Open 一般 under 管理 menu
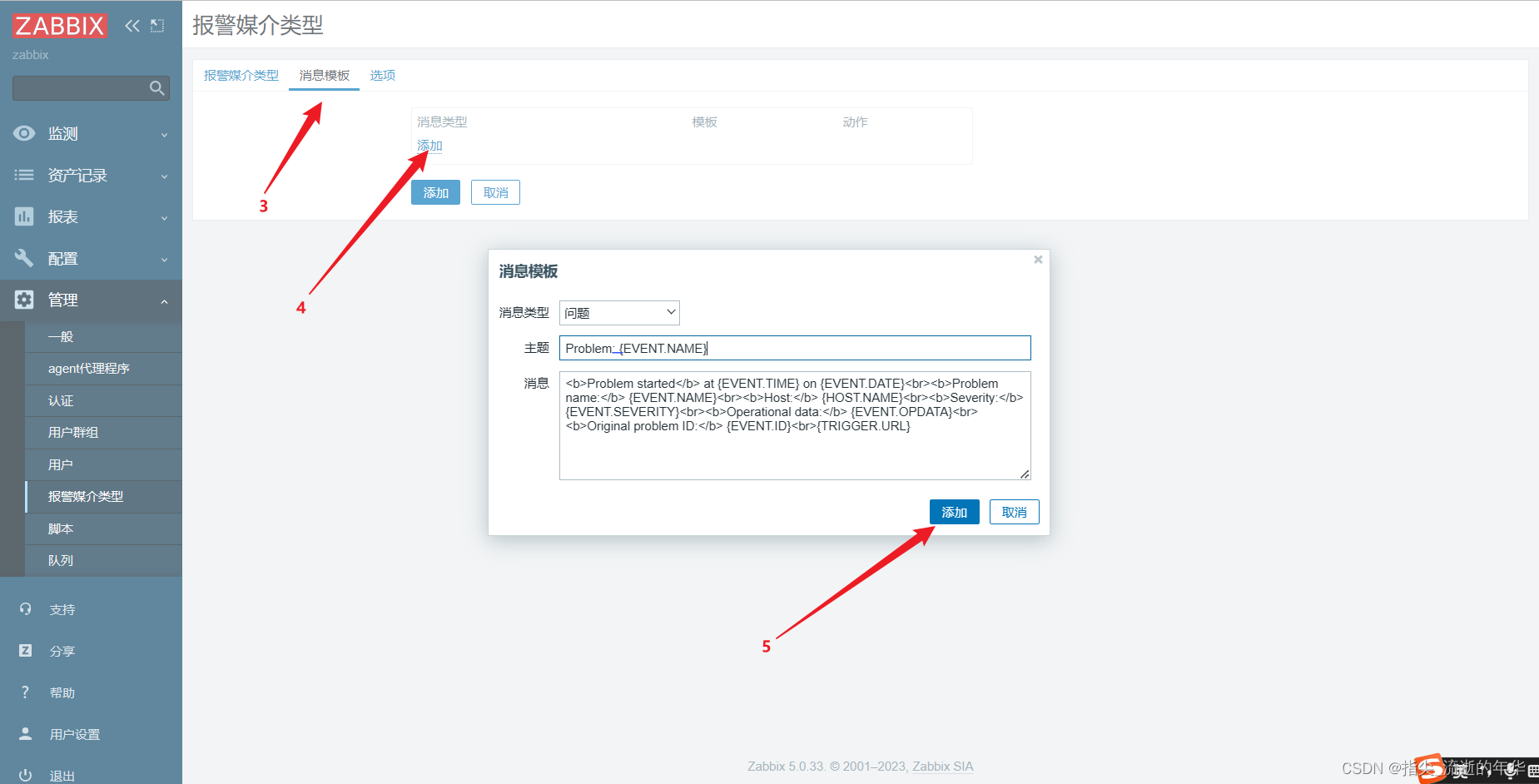 click(x=103, y=336)
